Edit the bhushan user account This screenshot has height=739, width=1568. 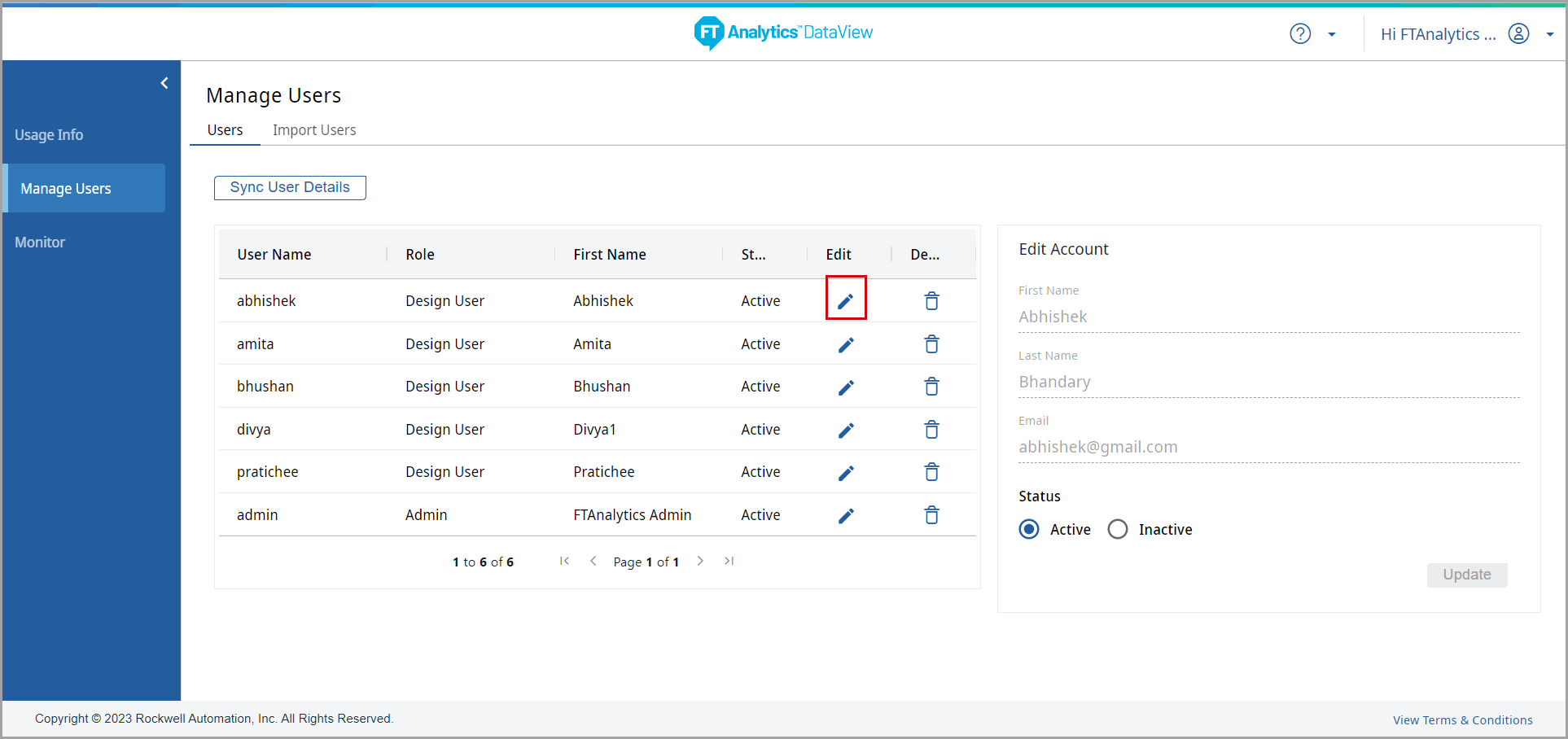click(x=846, y=387)
